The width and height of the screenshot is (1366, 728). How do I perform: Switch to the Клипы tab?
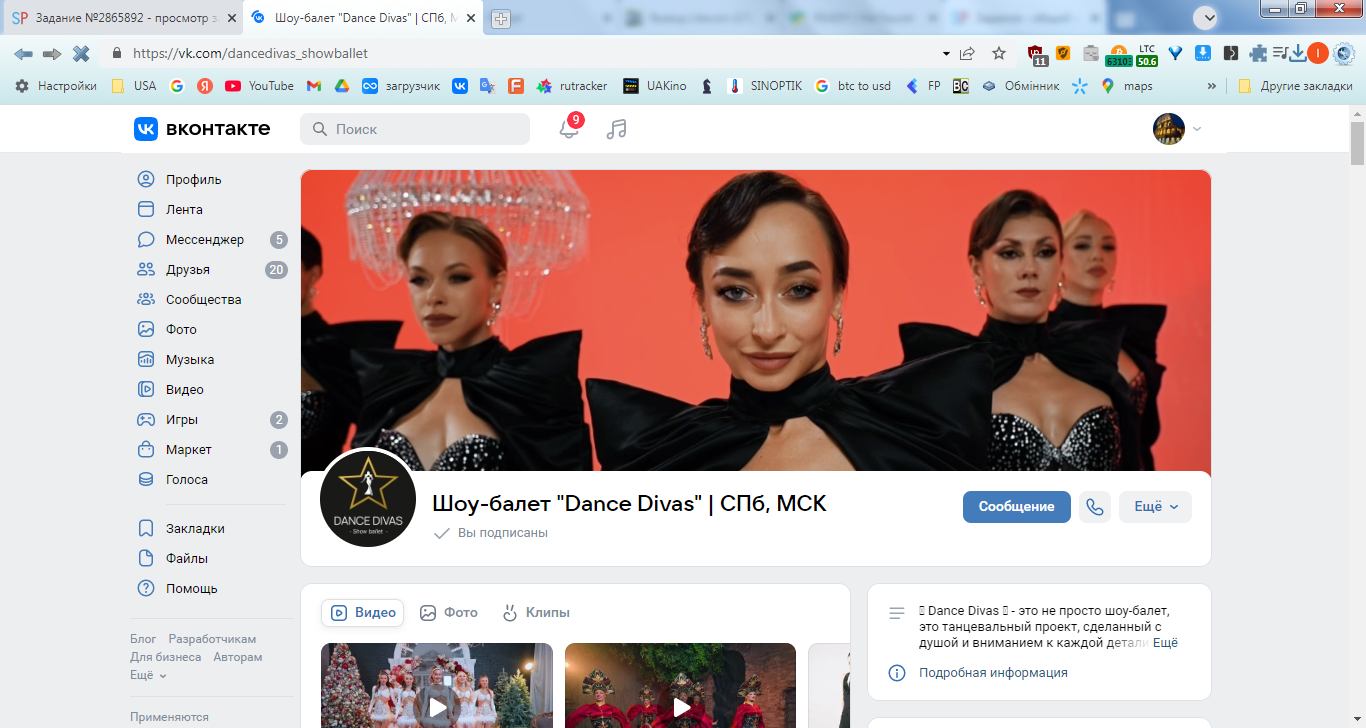[x=535, y=613]
